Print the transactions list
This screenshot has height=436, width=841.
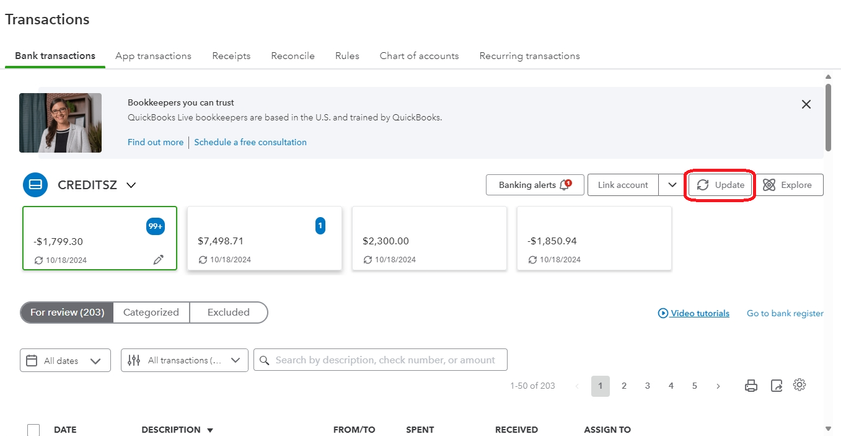[x=751, y=386]
